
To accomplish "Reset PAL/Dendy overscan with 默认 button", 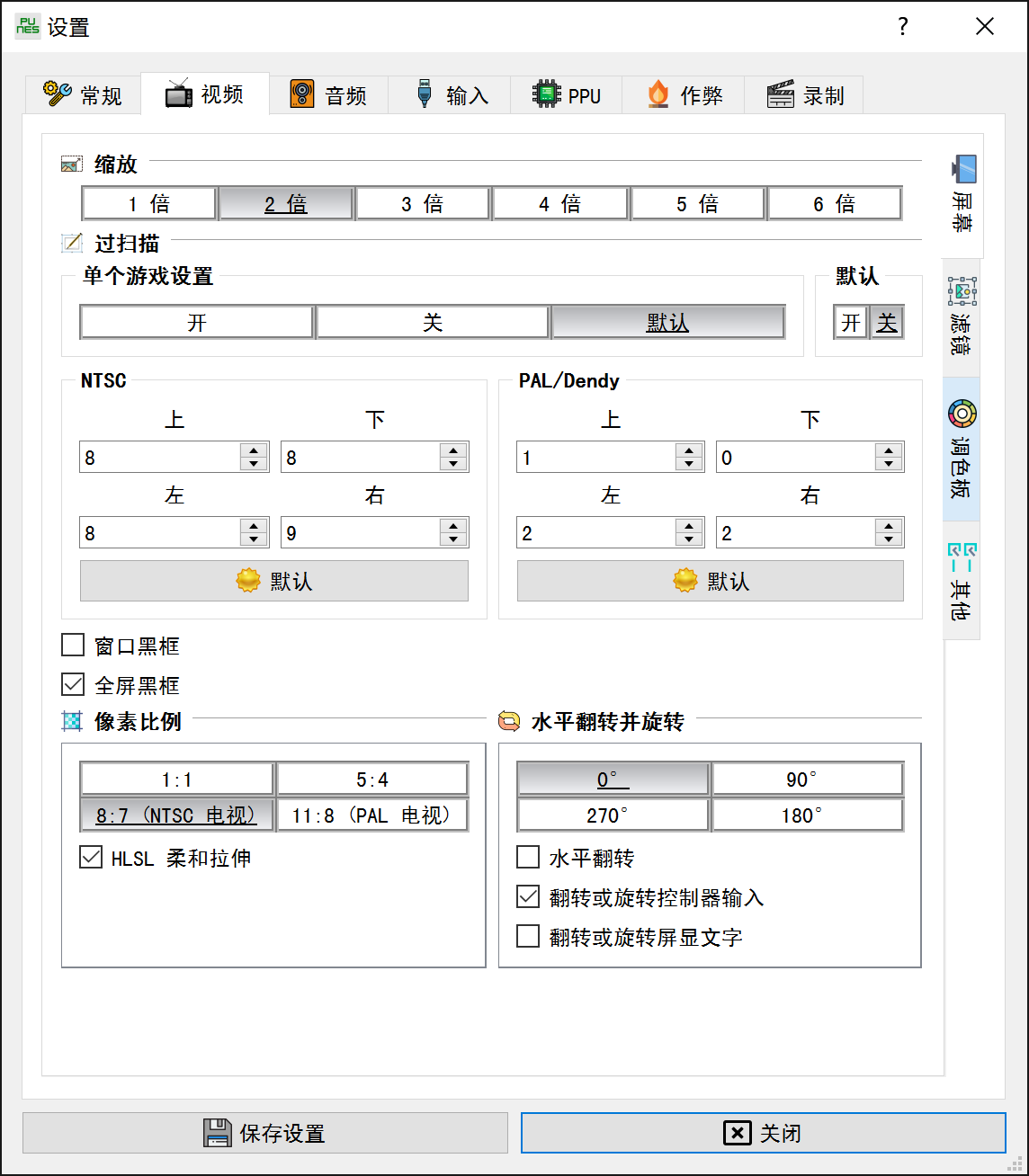I will (x=711, y=581).
